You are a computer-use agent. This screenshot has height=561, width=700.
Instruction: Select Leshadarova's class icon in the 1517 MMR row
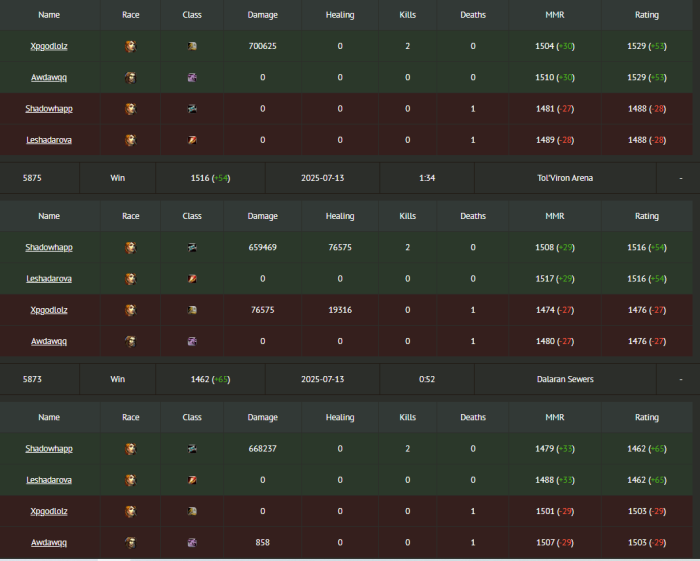tap(192, 279)
